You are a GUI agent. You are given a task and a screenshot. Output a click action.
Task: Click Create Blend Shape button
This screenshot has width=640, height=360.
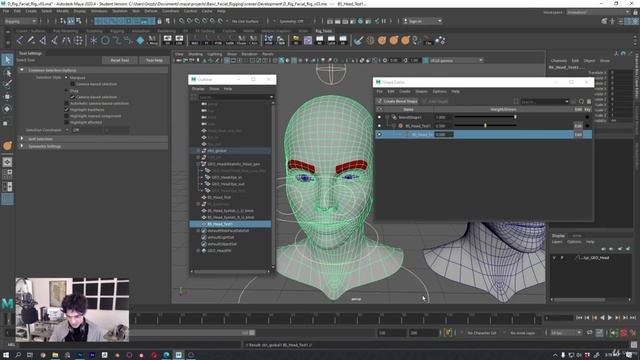click(397, 101)
